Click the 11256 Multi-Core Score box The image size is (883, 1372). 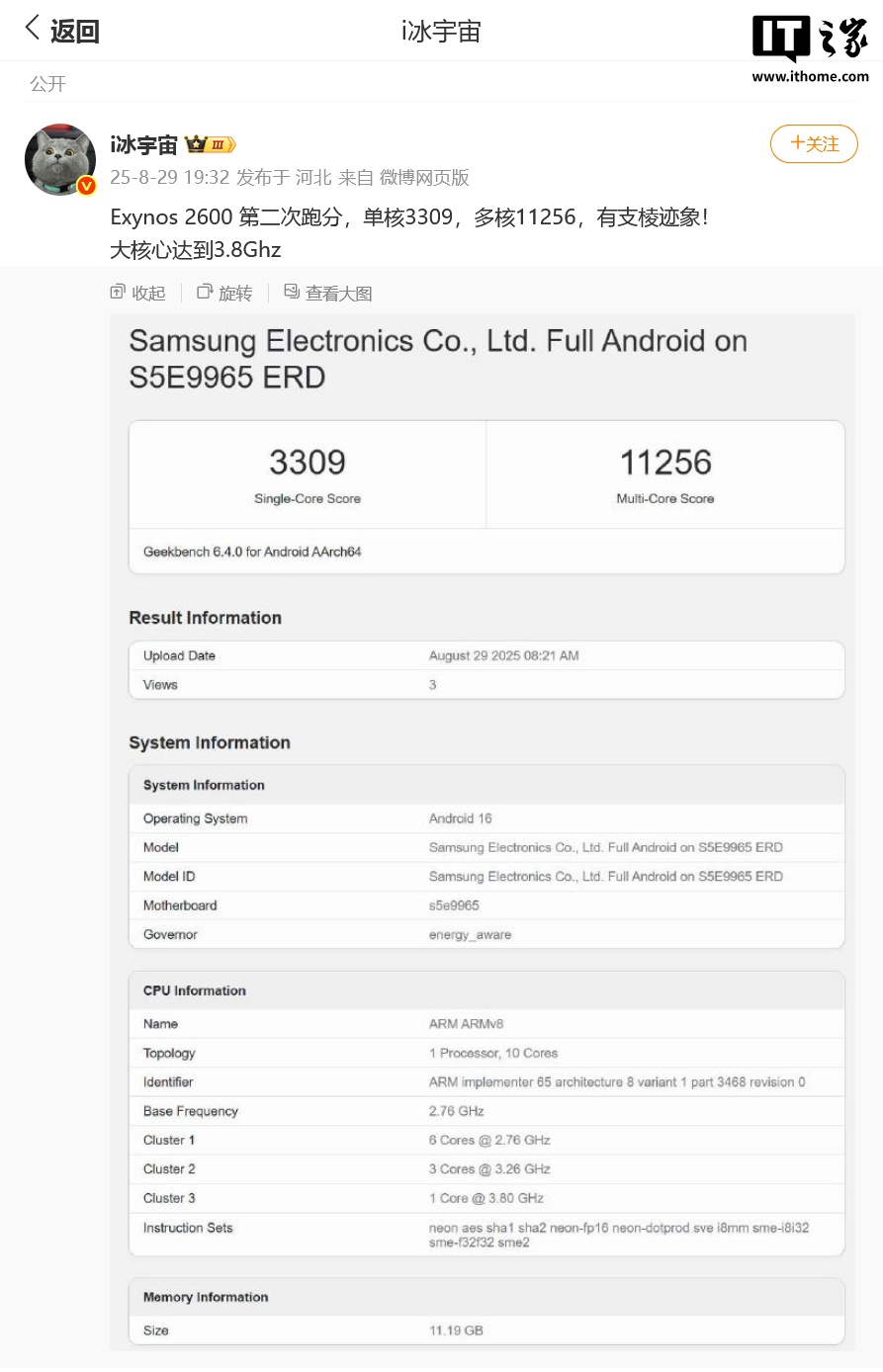coord(665,475)
